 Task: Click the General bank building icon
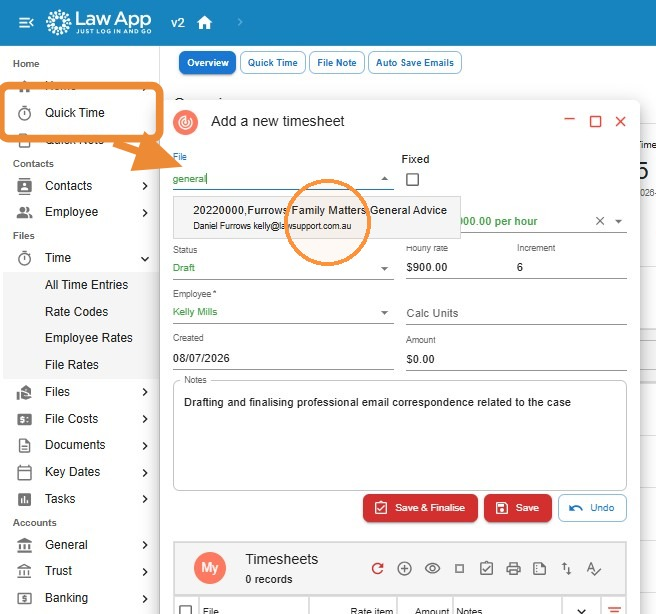[x=24, y=545]
